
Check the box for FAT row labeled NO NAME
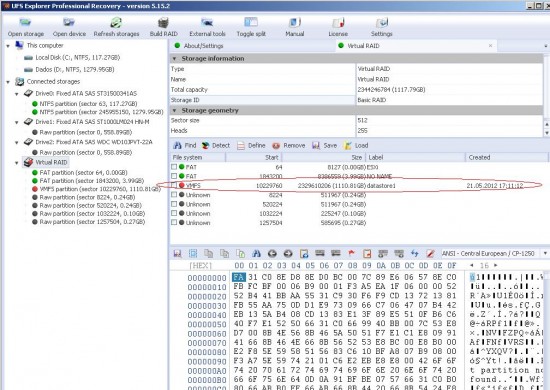click(174, 176)
